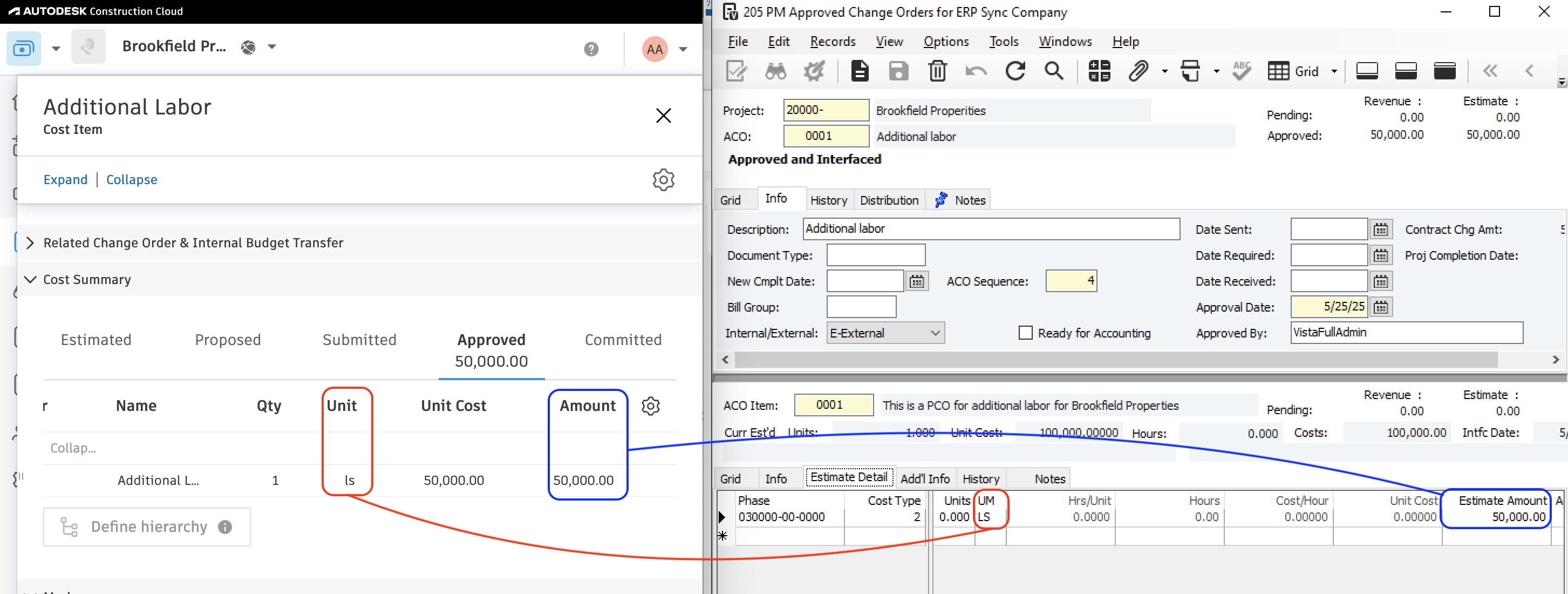Click the Description input field
This screenshot has height=594, width=1568.
tap(991, 229)
